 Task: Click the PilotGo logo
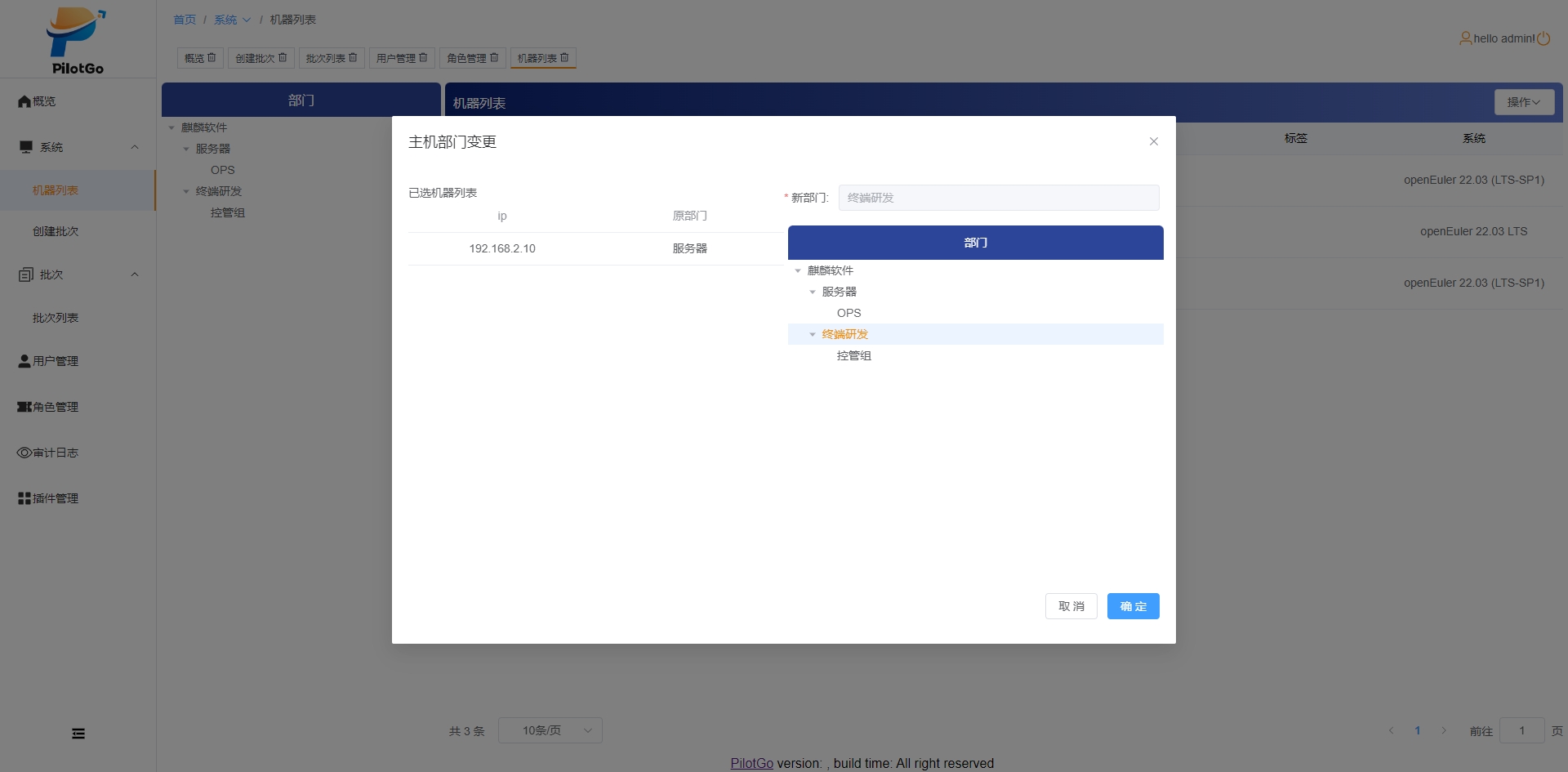pos(77,39)
